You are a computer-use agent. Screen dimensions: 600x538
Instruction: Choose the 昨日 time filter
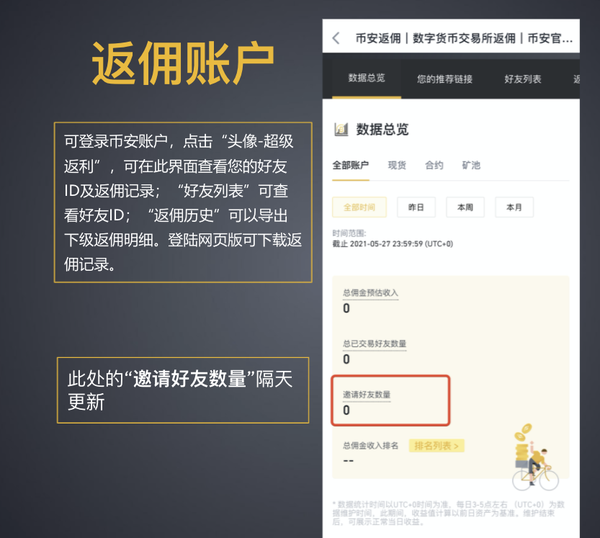tap(416, 207)
